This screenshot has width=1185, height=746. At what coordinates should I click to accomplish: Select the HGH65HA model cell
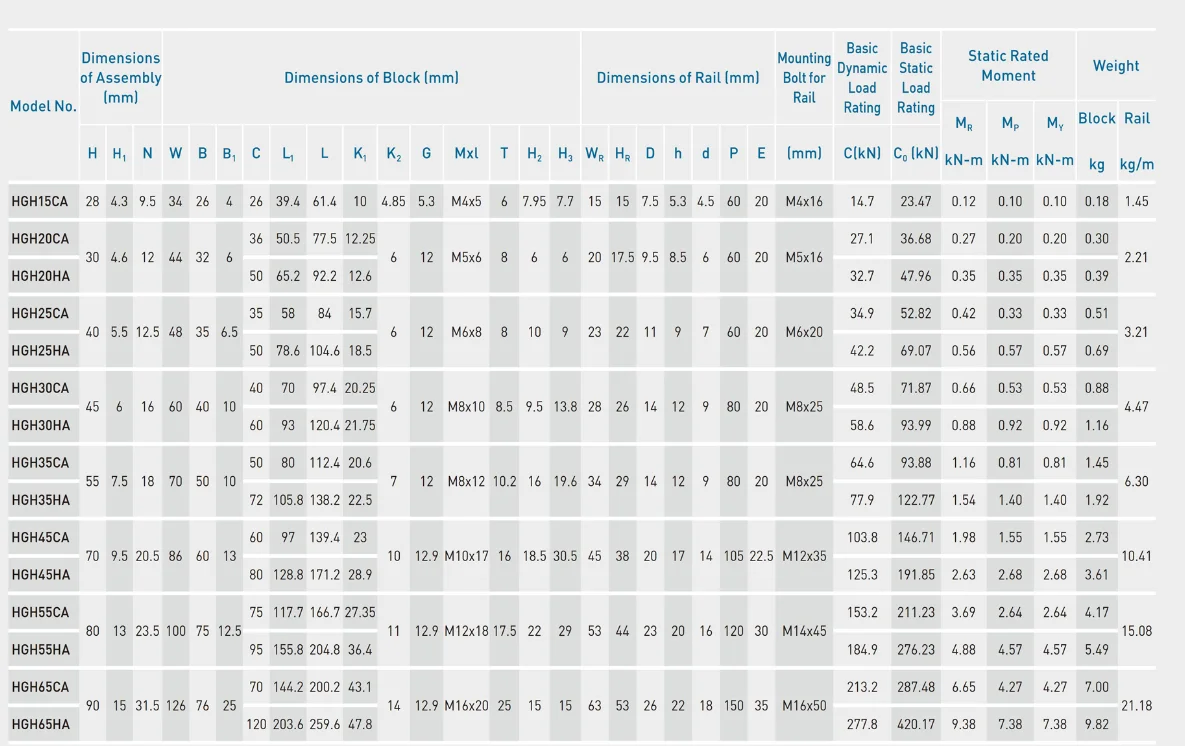40,724
